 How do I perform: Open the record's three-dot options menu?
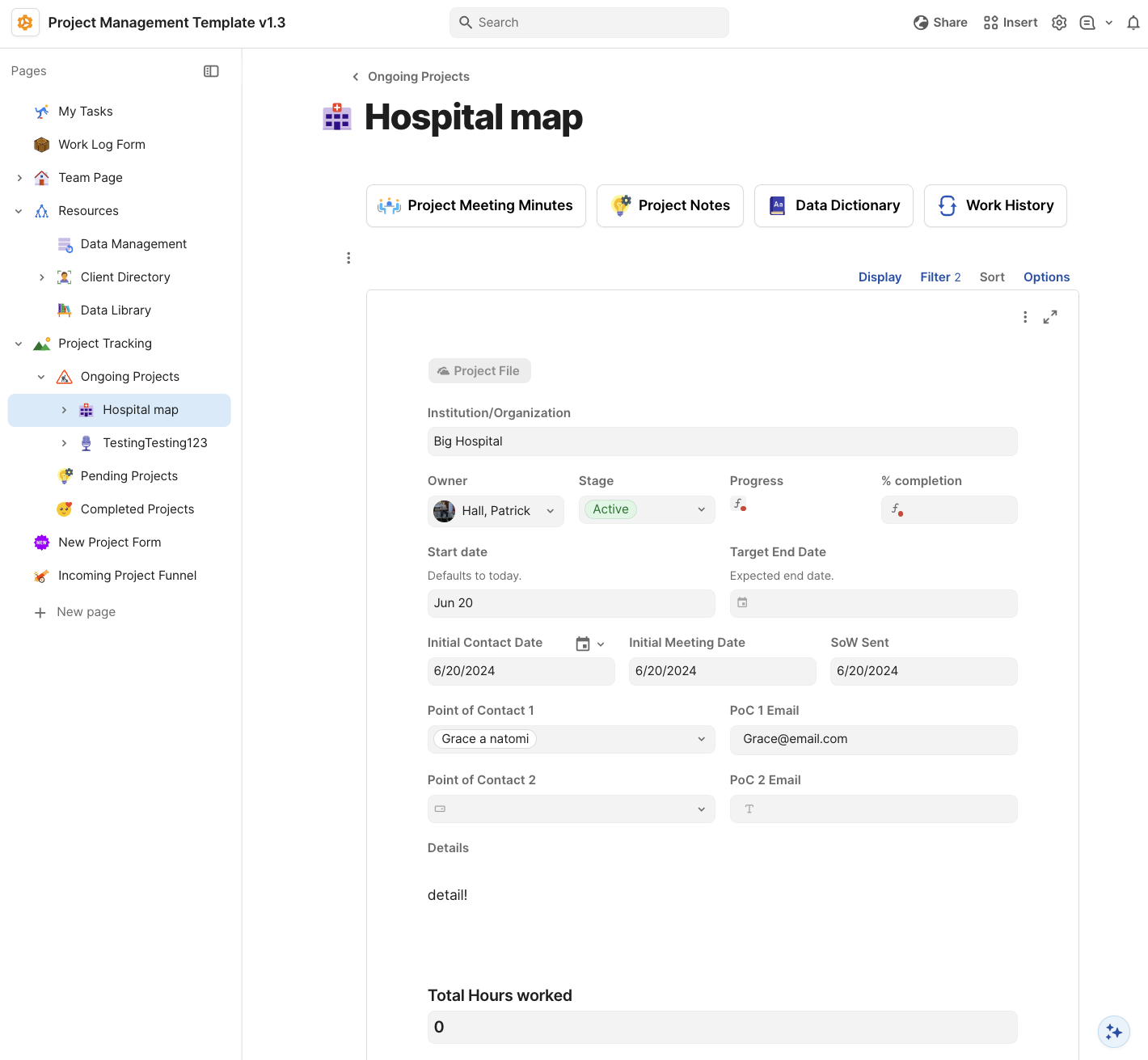click(1025, 317)
